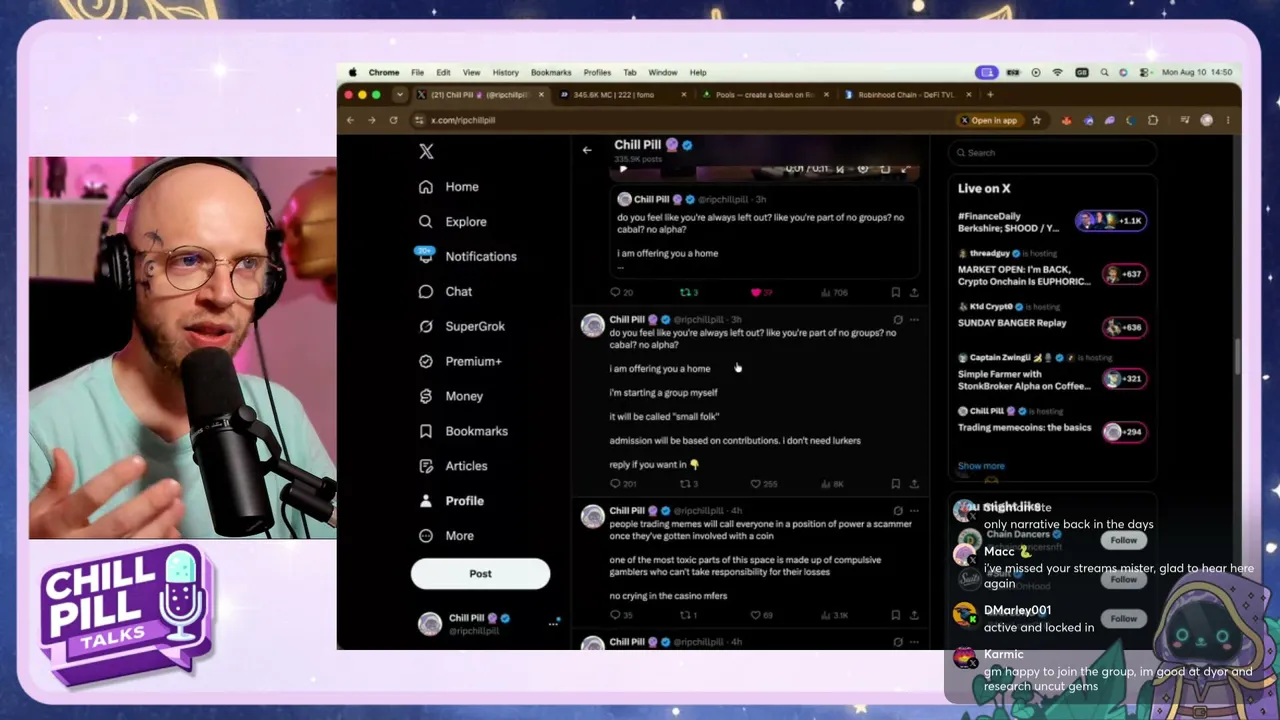Viewport: 1280px width, 720px height.
Task: Repost the 'small folk' post
Action: pos(689,484)
